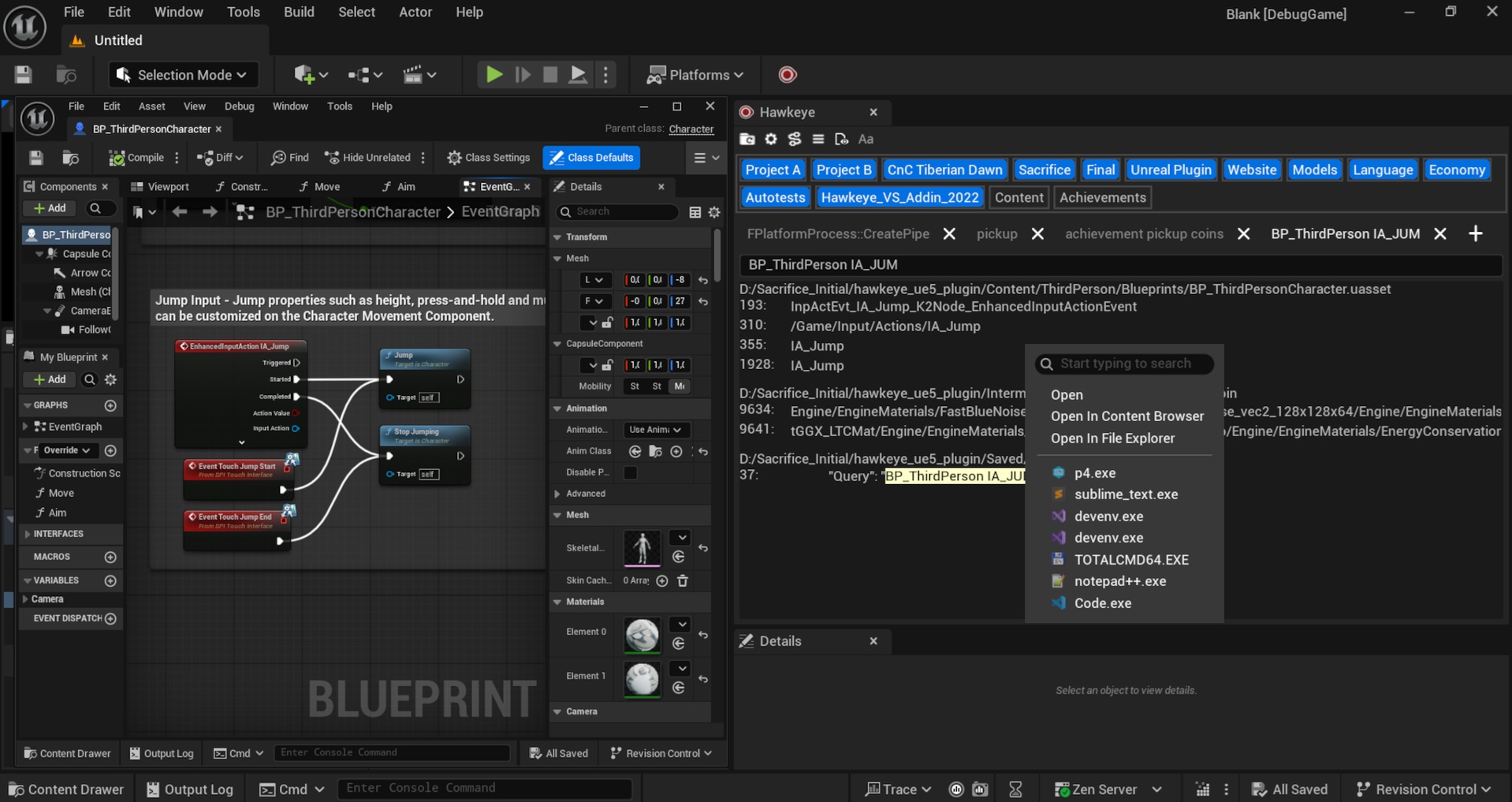This screenshot has height=802, width=1512.
Task: Click the Find icon in the Blueprint toolbar
Action: pyautogui.click(x=278, y=158)
